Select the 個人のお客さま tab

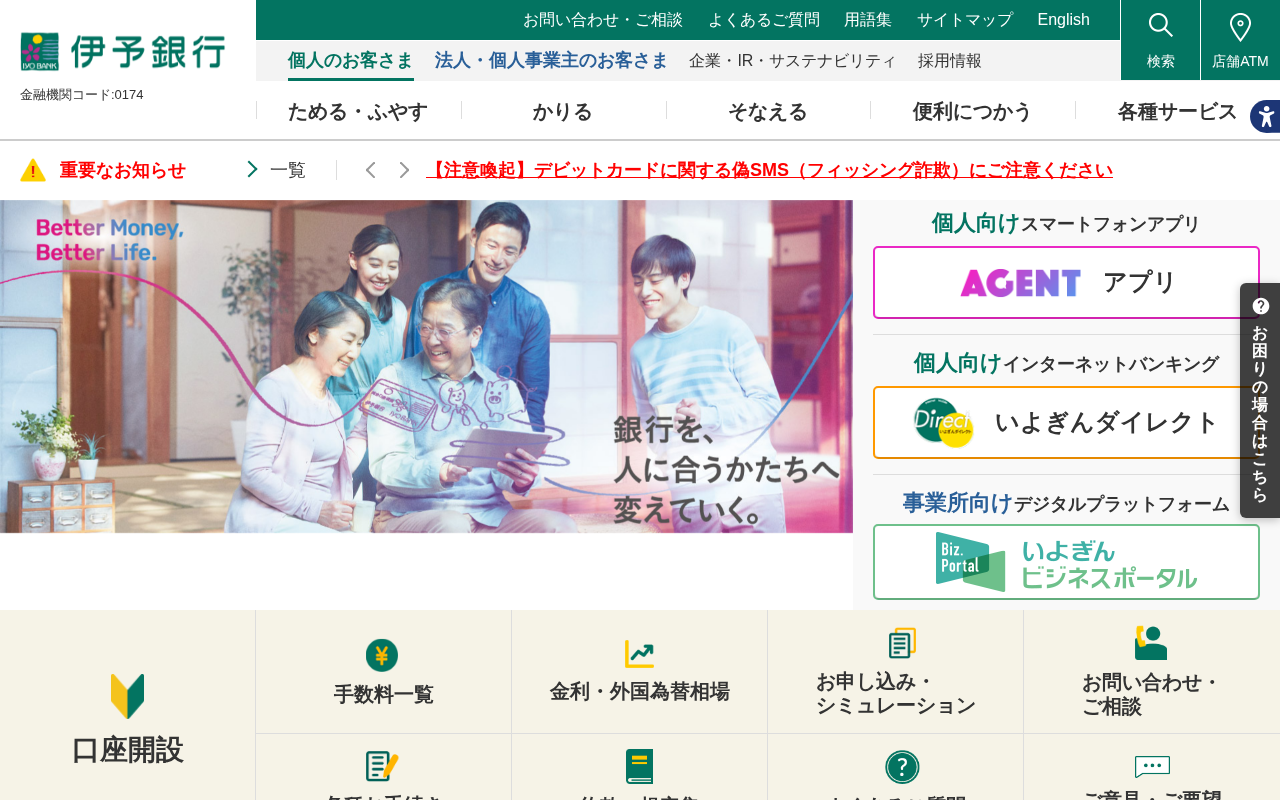point(351,60)
